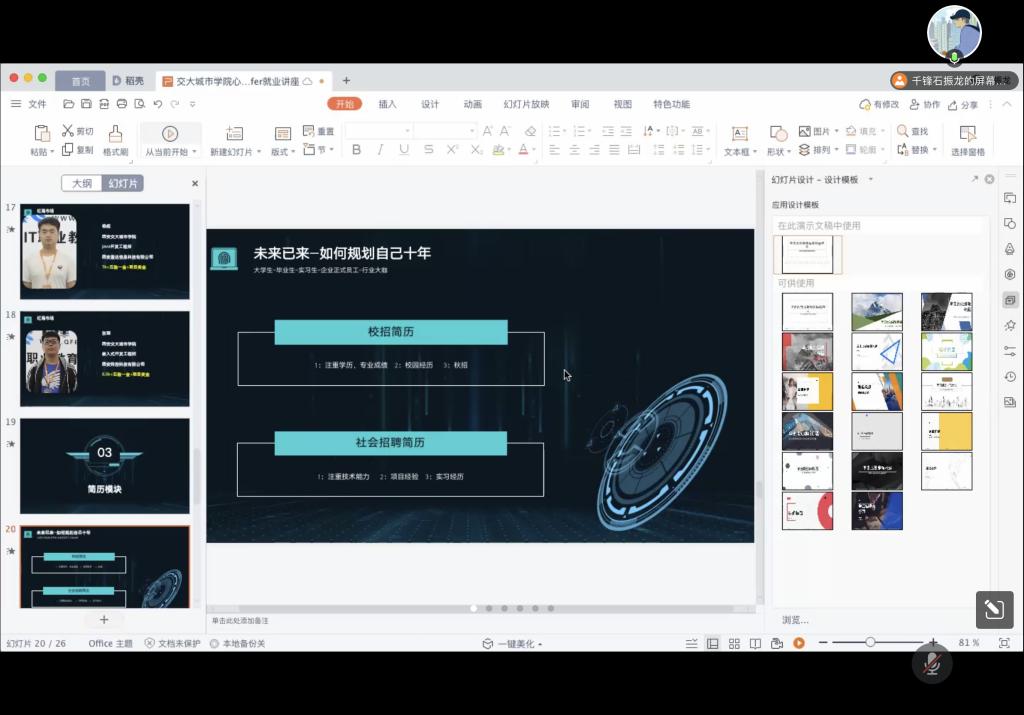The height and width of the screenshot is (715, 1024).
Task: Expand the Shapes (形状) dropdown arrow
Action: (789, 152)
